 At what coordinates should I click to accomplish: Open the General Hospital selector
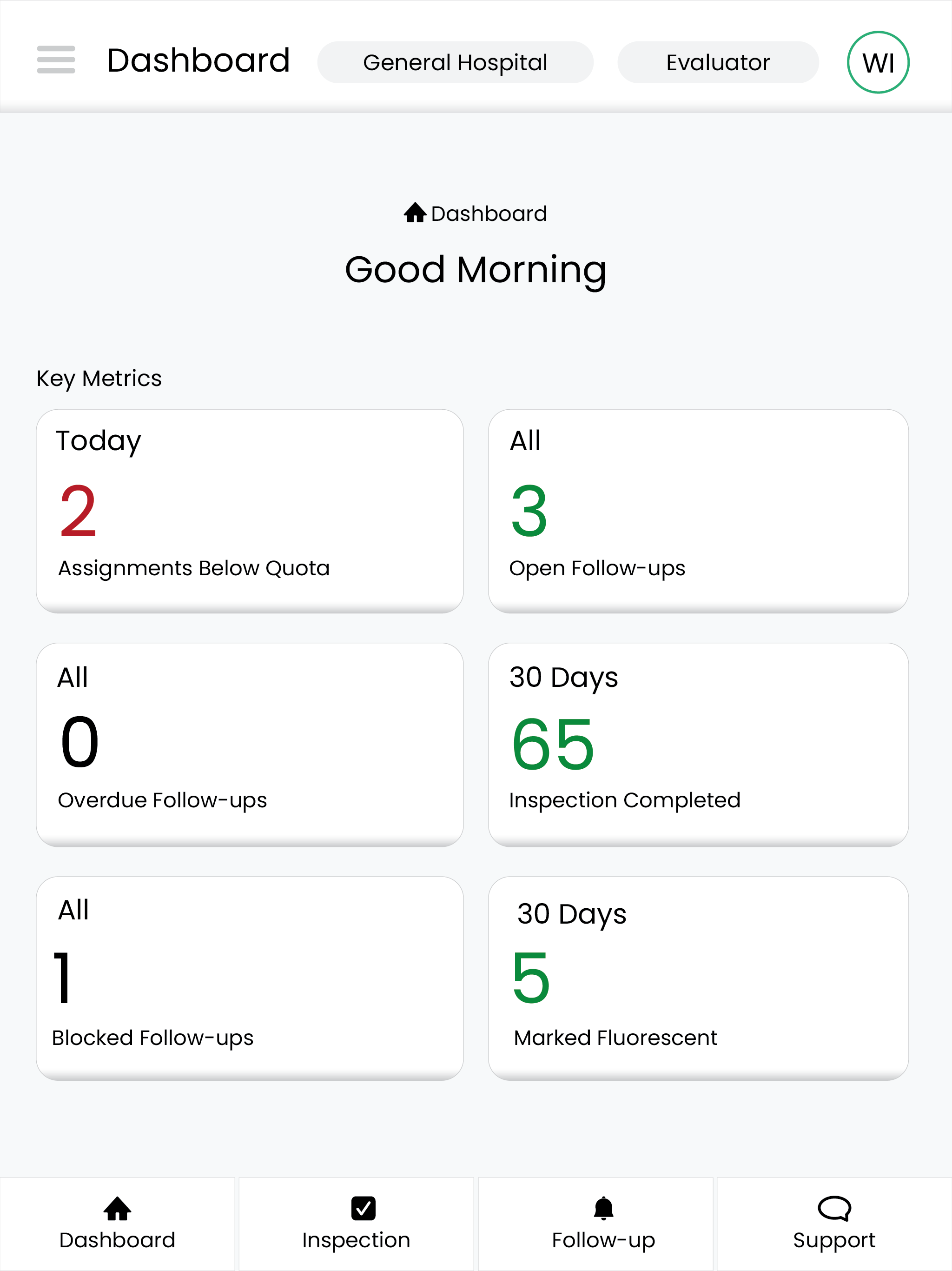pos(456,62)
